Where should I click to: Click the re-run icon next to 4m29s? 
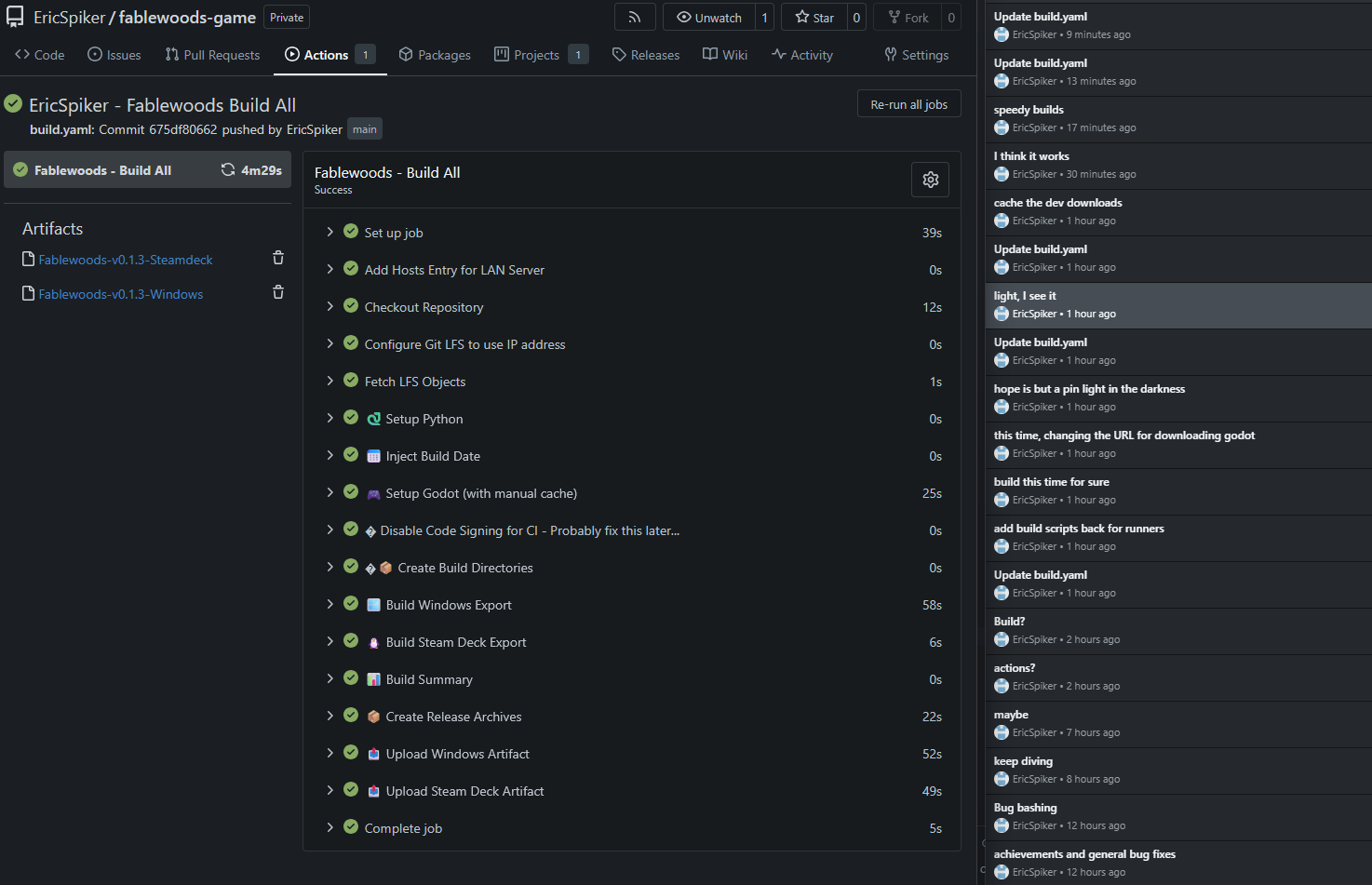[228, 169]
